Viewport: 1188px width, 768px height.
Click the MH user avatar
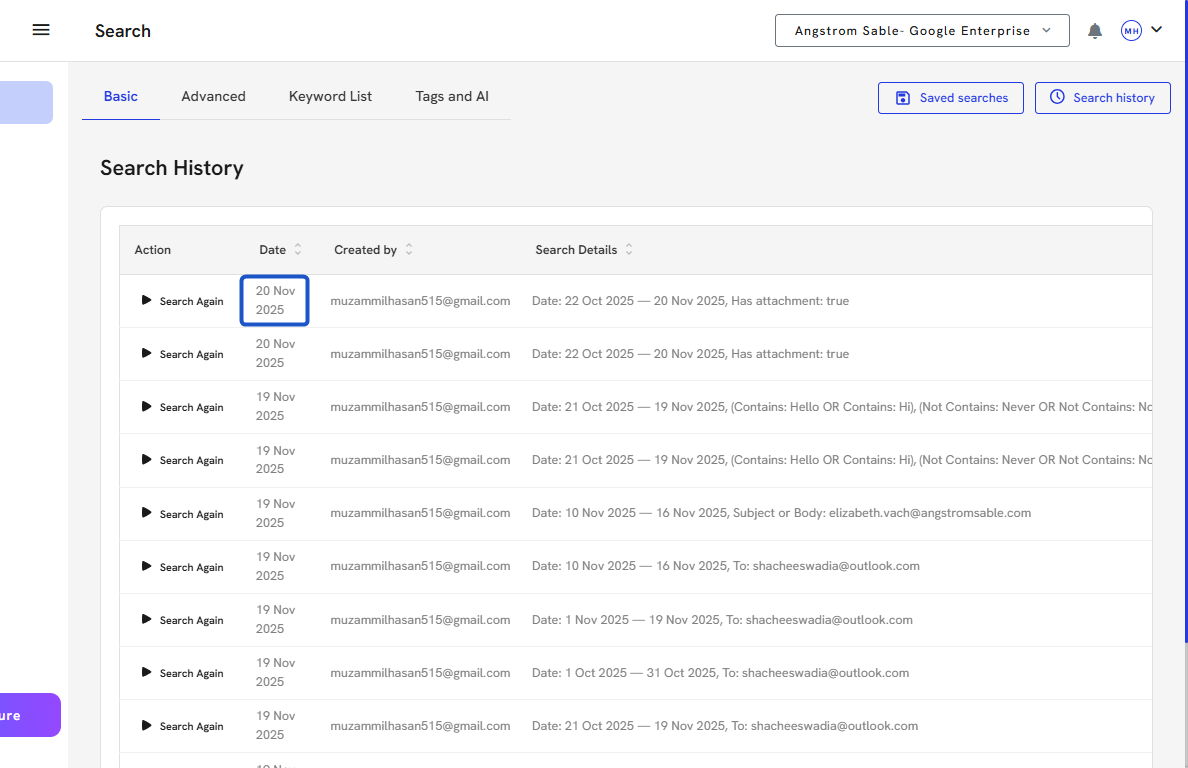(x=1131, y=31)
